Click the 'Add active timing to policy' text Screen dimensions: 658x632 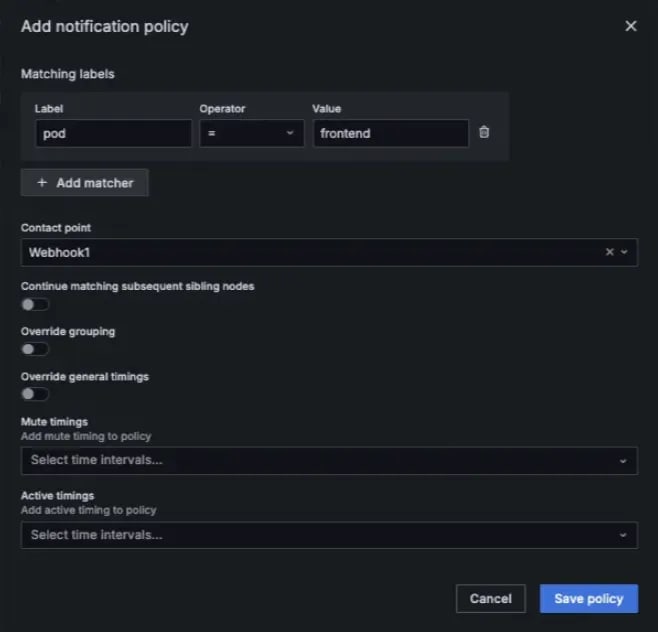(89, 510)
